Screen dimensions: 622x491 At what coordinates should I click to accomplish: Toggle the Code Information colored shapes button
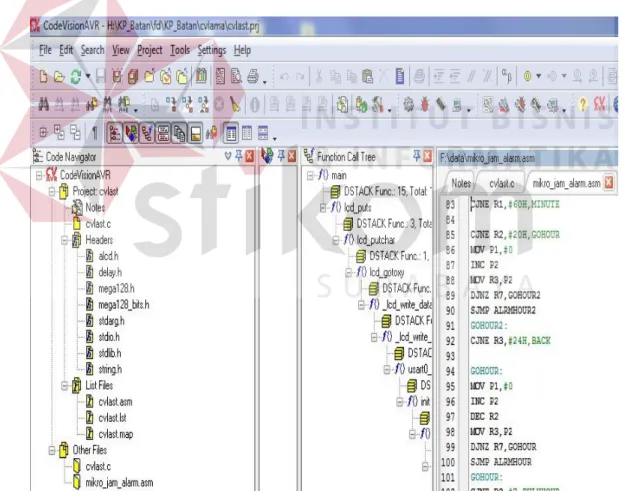click(x=131, y=132)
